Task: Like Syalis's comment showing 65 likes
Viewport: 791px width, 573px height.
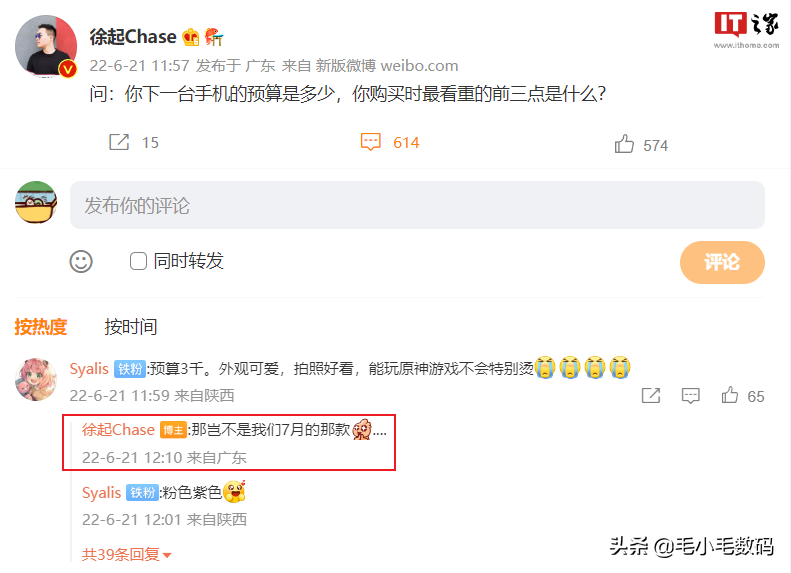Action: click(x=730, y=395)
